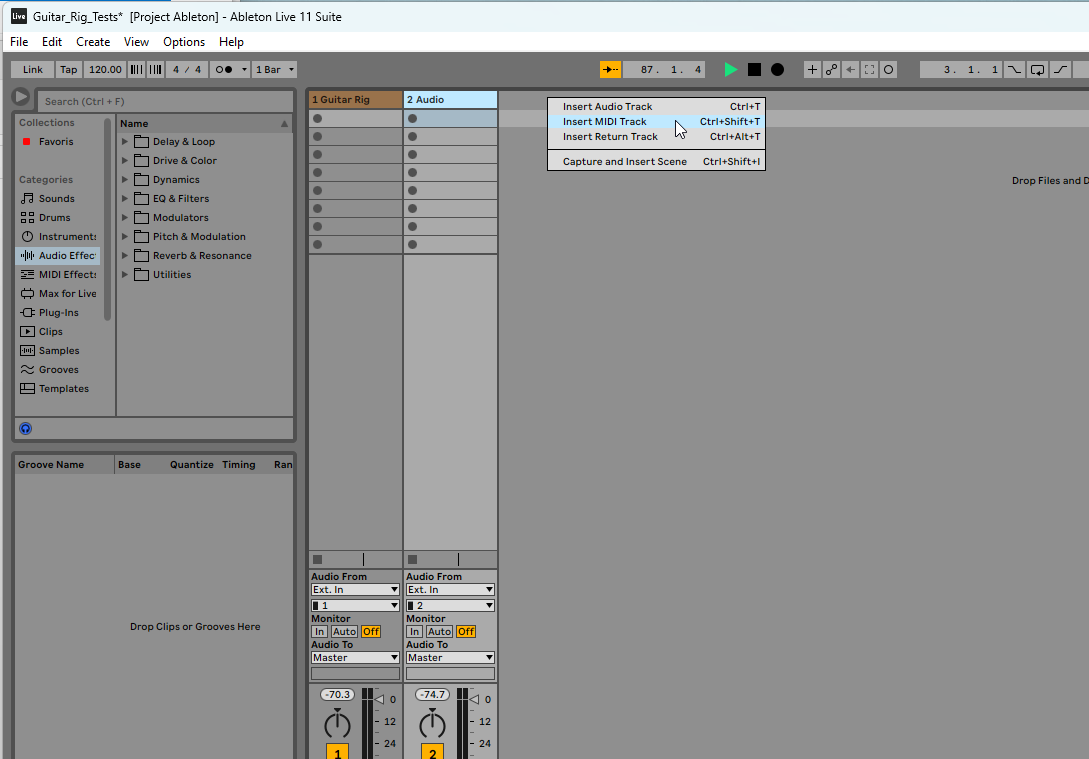Set Guitar Rig track monitor to Off
The image size is (1089, 759).
point(371,631)
